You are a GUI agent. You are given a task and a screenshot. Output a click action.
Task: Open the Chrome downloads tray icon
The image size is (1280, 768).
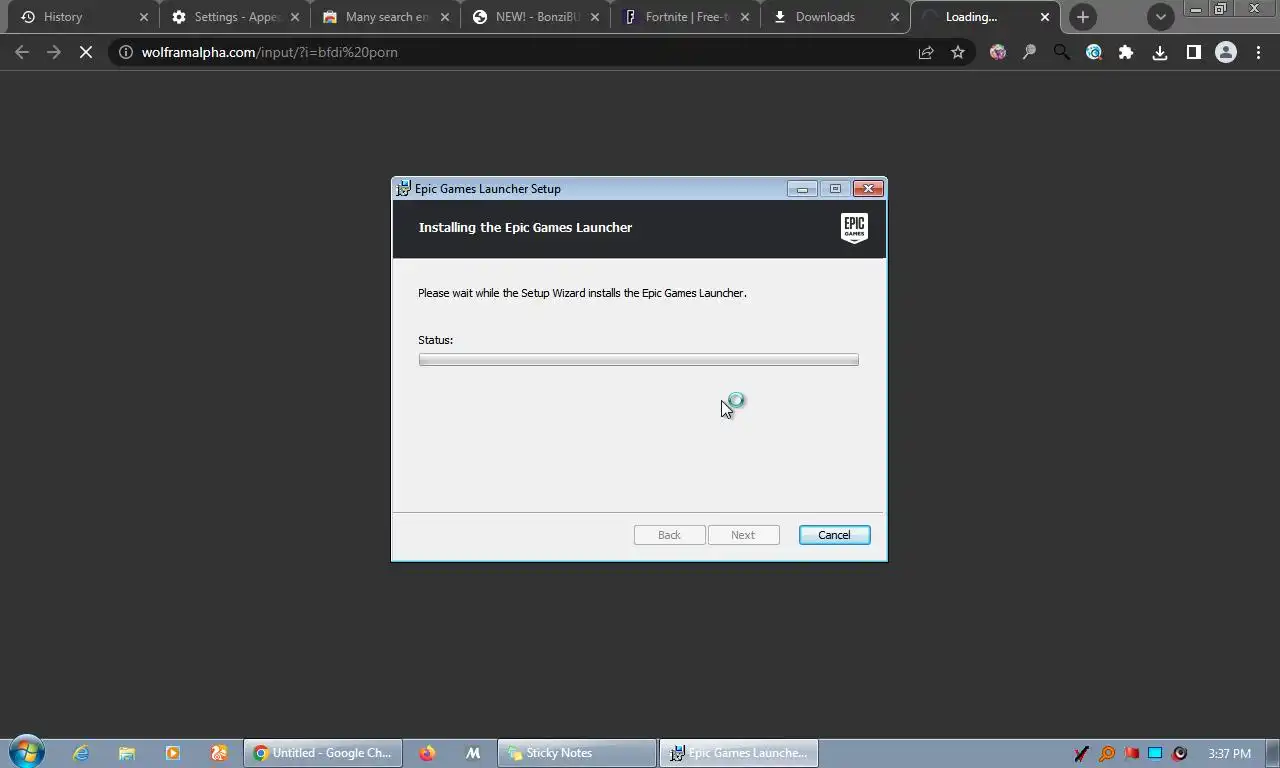(1160, 52)
